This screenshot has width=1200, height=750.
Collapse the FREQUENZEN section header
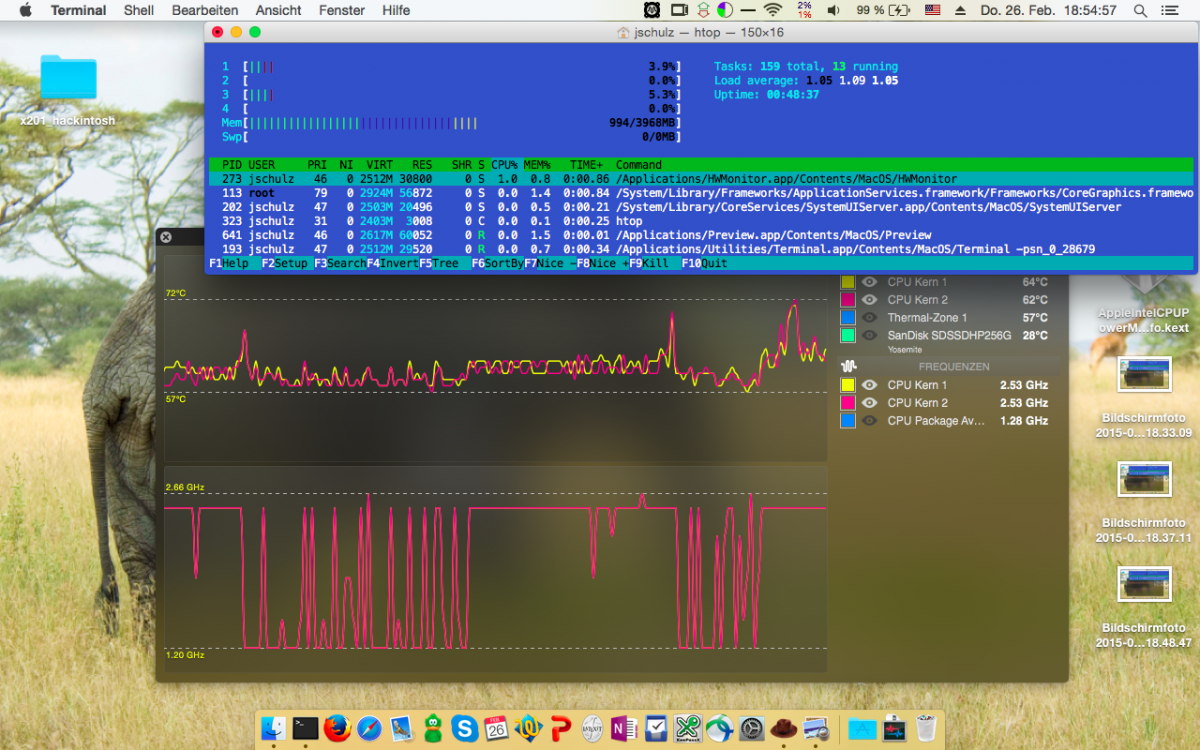953,366
